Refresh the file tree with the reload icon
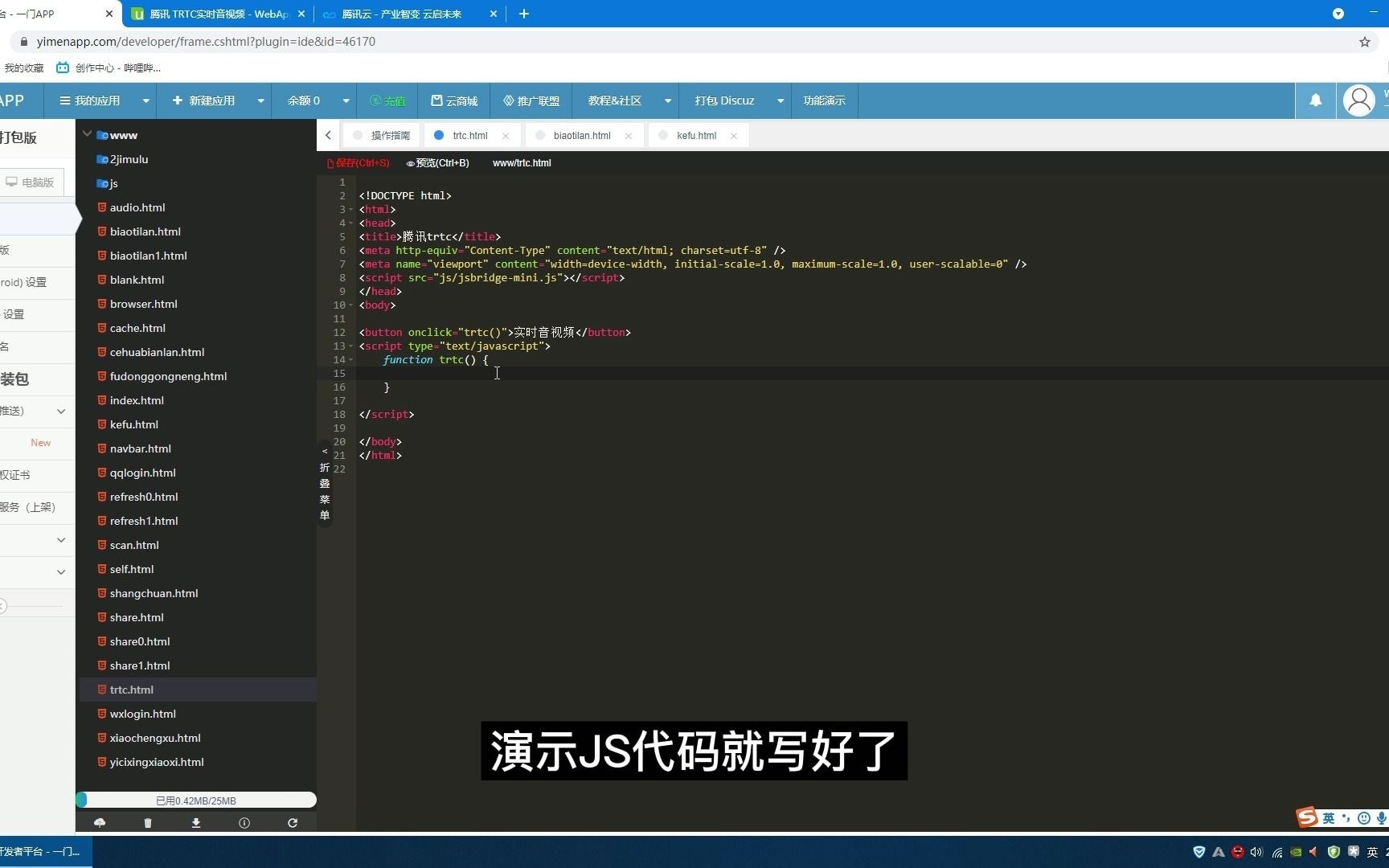1389x868 pixels. [293, 823]
